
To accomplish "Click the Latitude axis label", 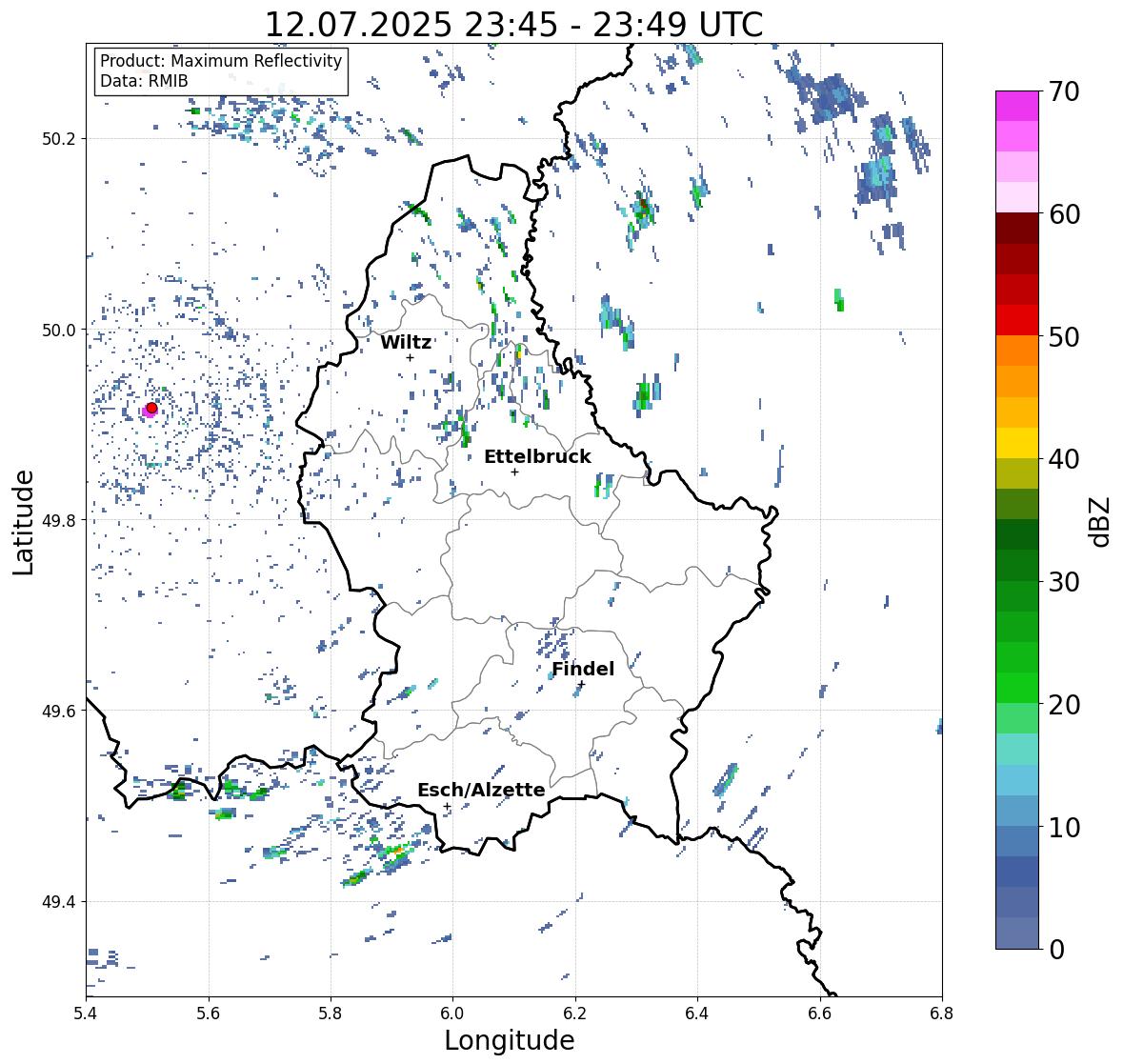I will coord(24,522).
